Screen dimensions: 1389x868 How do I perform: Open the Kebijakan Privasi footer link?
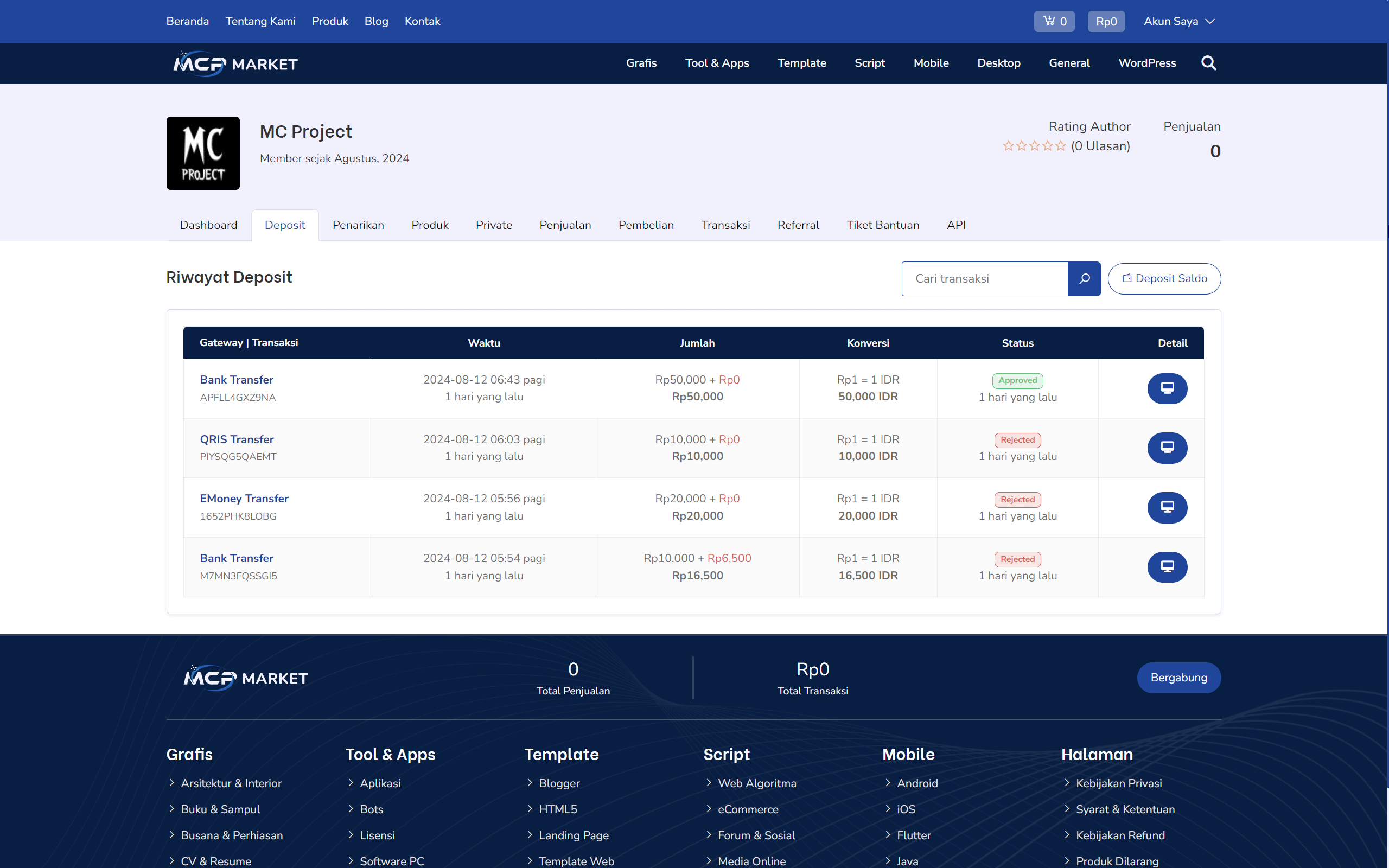click(1118, 783)
